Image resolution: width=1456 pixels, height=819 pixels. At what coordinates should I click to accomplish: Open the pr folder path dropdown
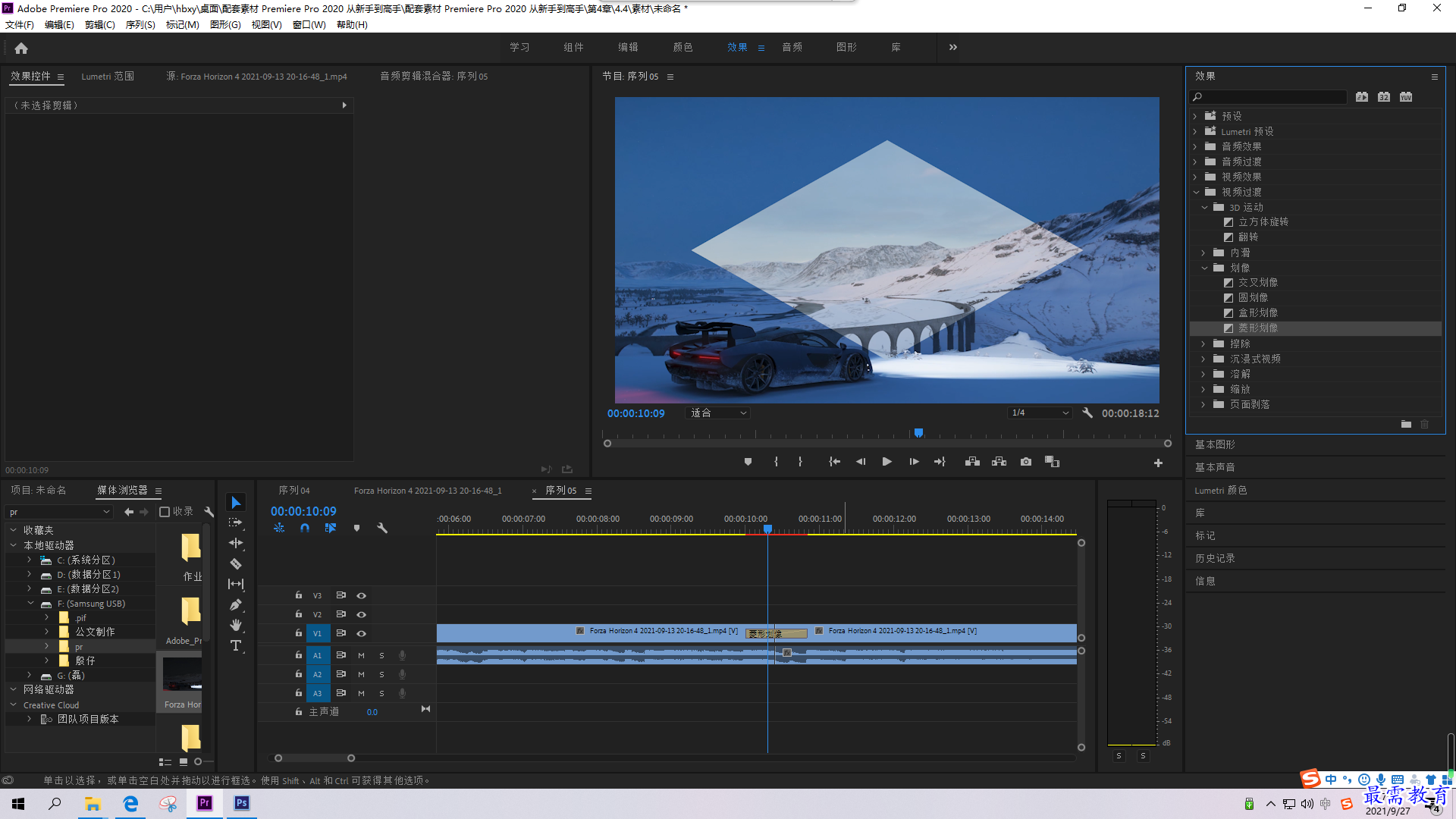(59, 513)
